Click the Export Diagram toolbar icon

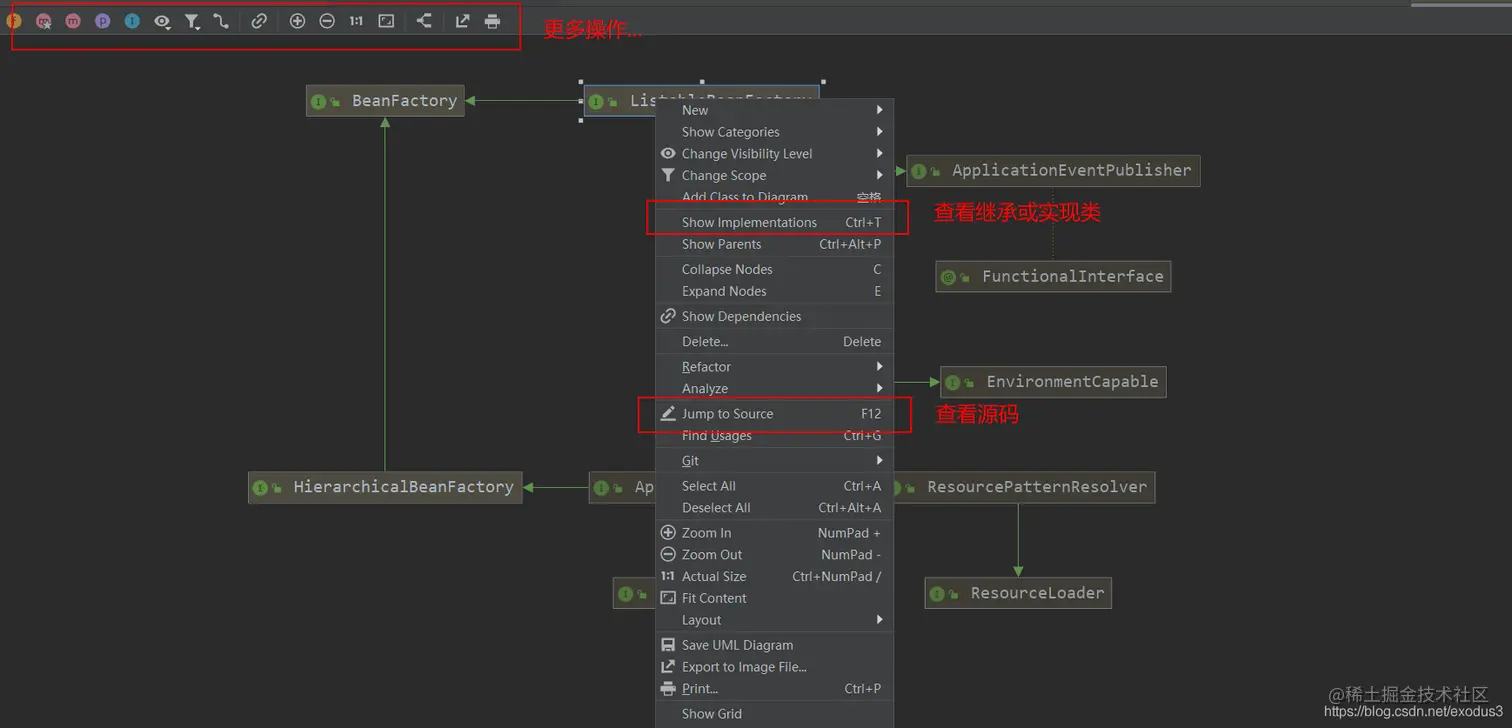tap(462, 21)
